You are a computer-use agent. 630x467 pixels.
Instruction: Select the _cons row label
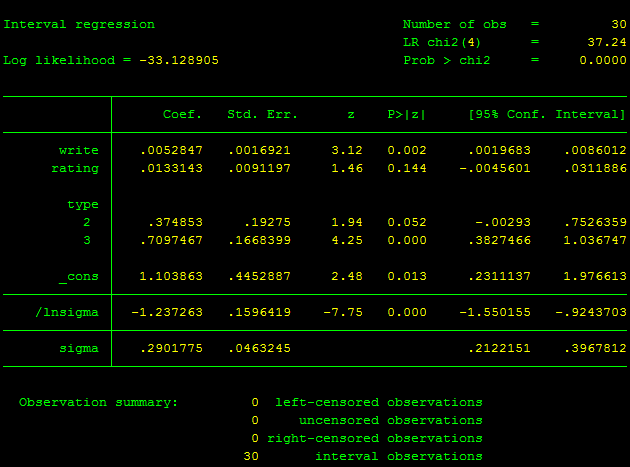pos(79,277)
